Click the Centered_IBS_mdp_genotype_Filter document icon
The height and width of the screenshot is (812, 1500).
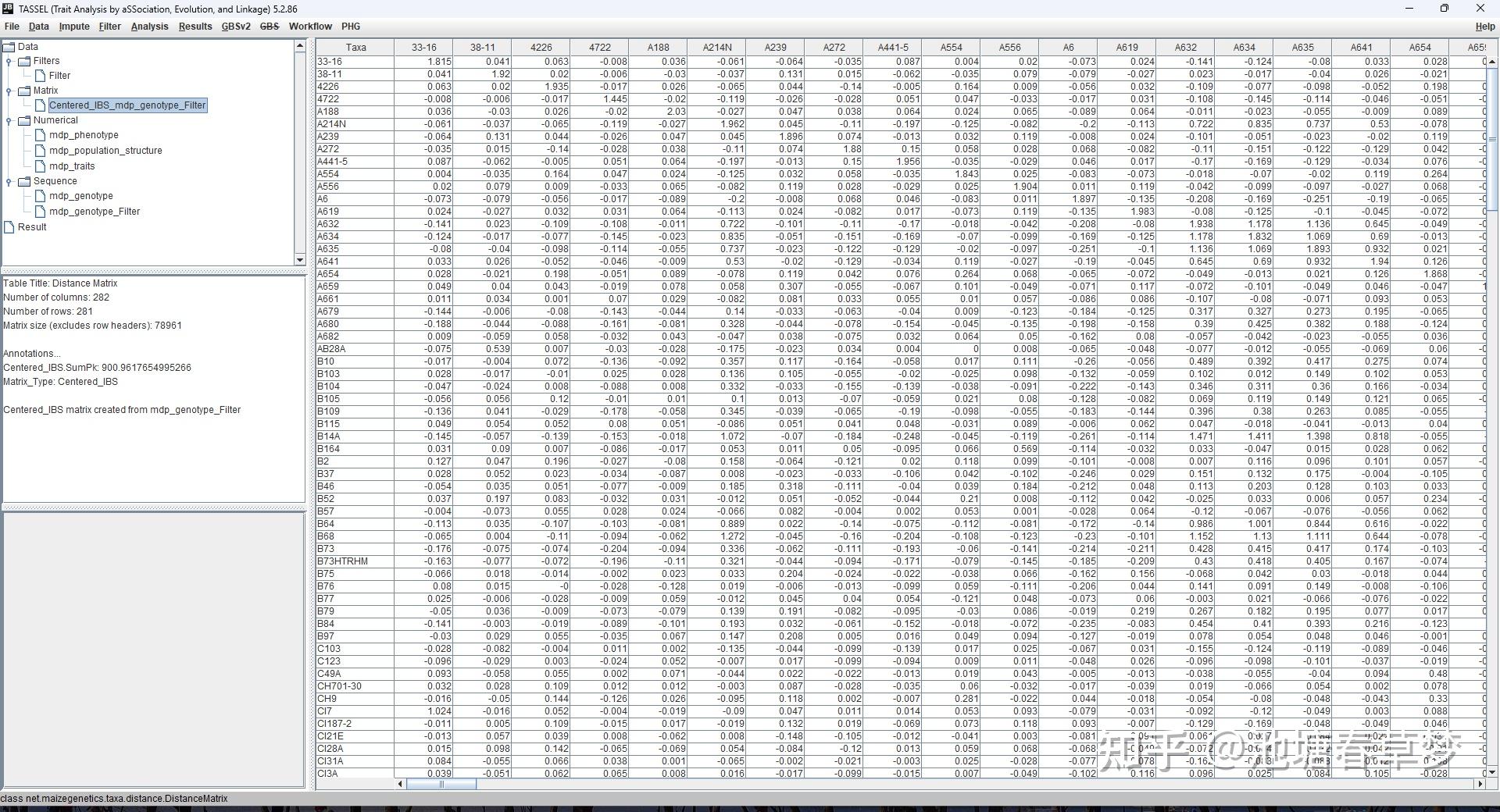(40, 105)
